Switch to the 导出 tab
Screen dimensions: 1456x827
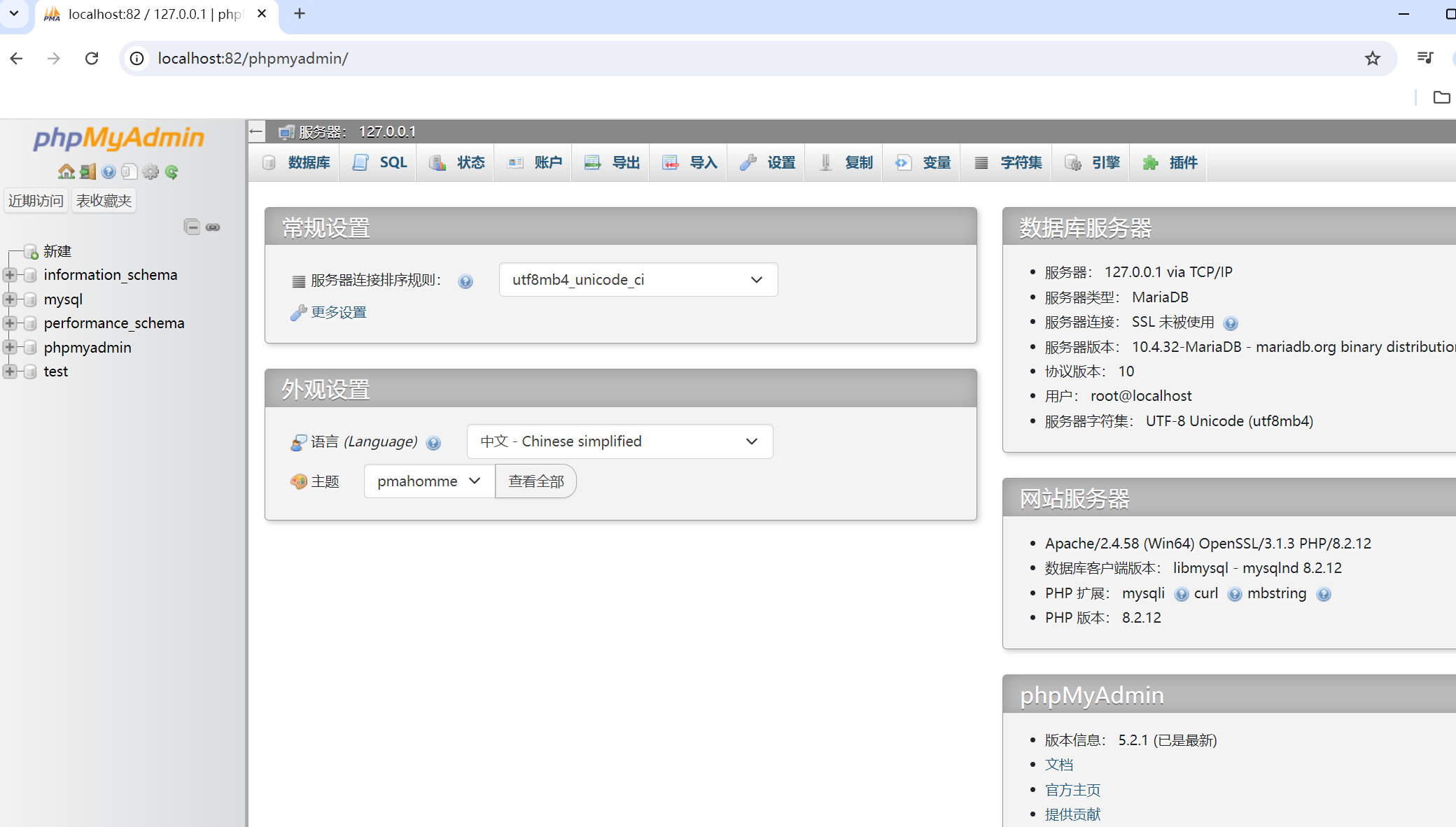click(612, 163)
